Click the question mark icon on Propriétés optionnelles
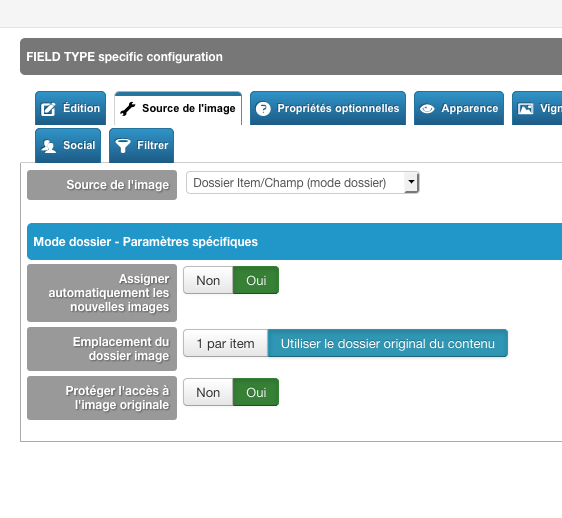 [x=263, y=109]
